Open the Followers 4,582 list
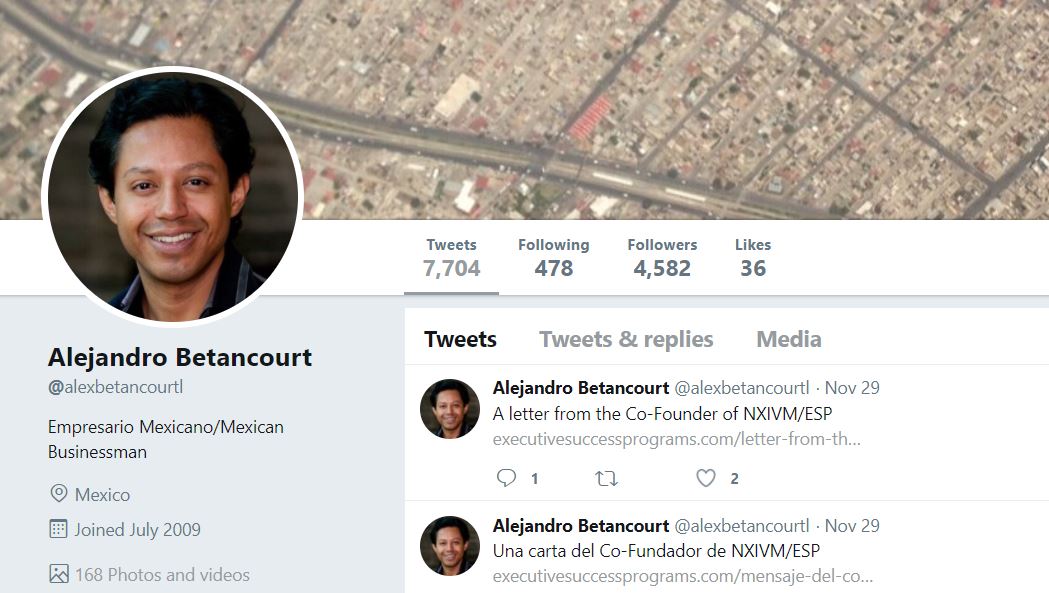 click(662, 258)
